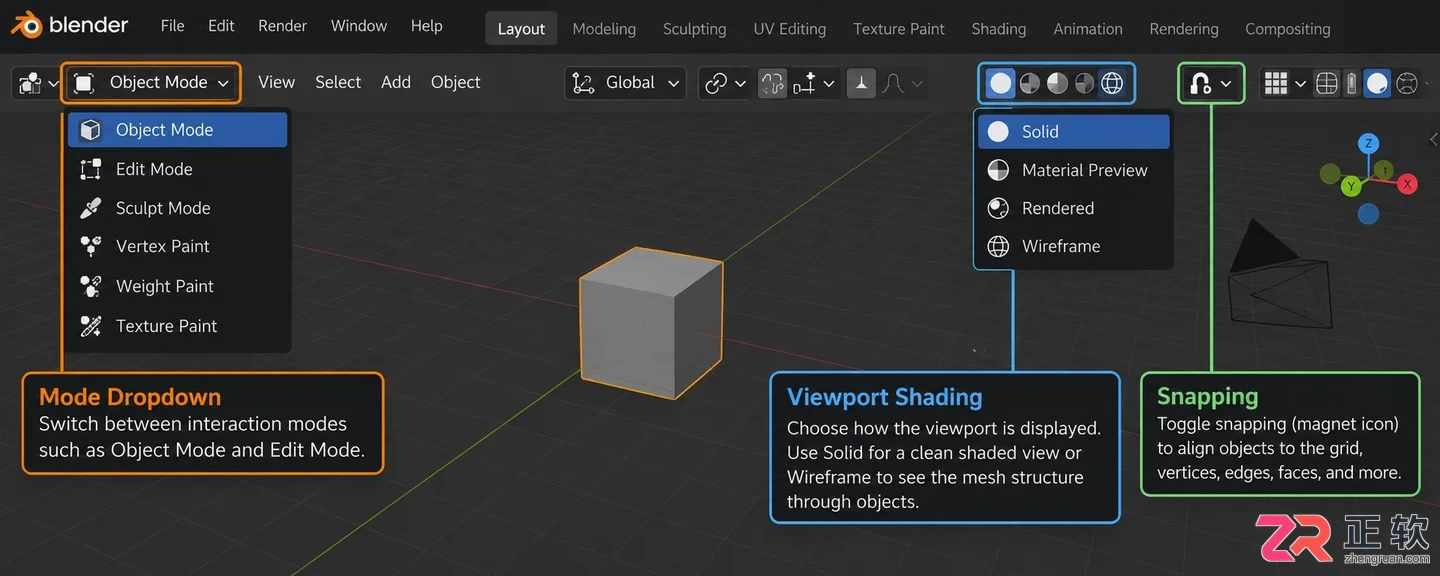Switch to the Shading workspace tab
Viewport: 1440px width, 576px height.
[999, 29]
